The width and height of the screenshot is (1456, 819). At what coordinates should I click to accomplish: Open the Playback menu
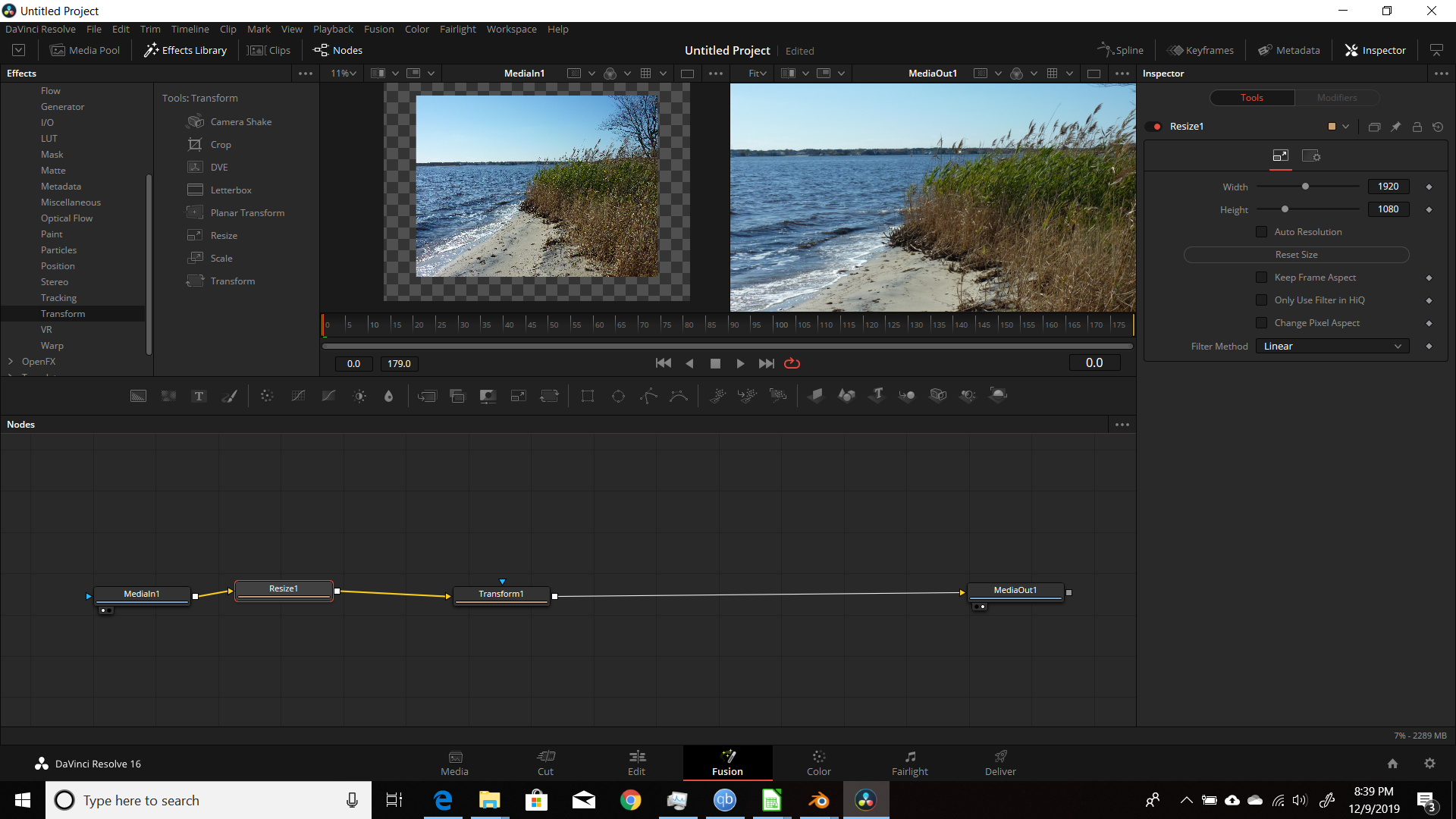(333, 29)
